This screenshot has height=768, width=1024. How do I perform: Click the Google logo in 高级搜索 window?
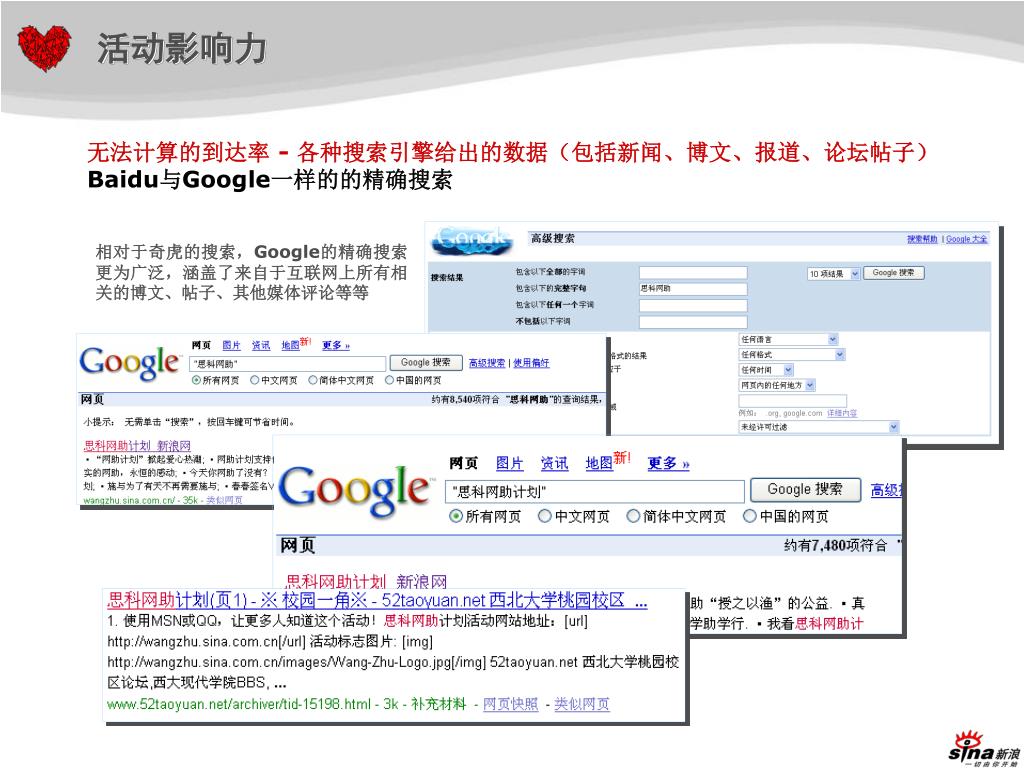(x=472, y=241)
